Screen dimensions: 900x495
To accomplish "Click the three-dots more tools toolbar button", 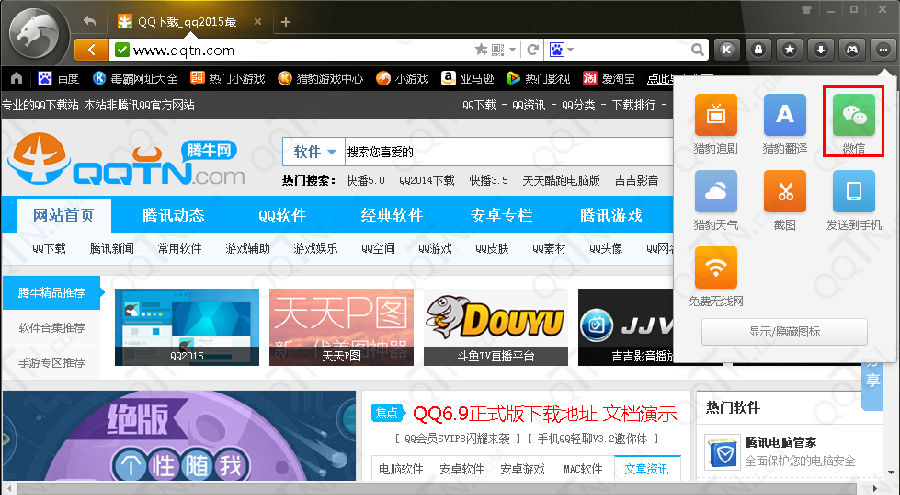I will tap(883, 49).
